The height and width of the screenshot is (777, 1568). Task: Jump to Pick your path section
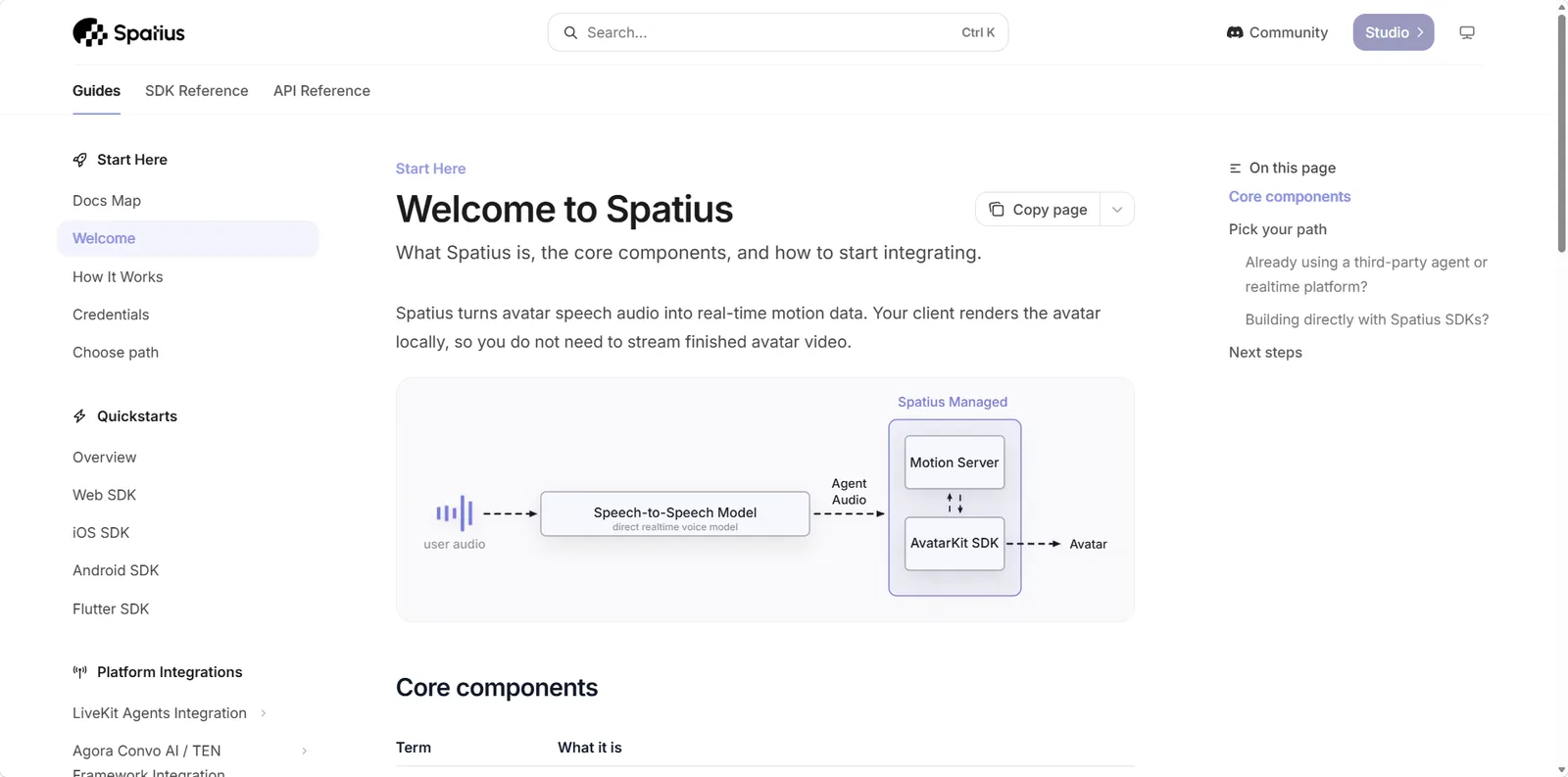click(x=1278, y=229)
